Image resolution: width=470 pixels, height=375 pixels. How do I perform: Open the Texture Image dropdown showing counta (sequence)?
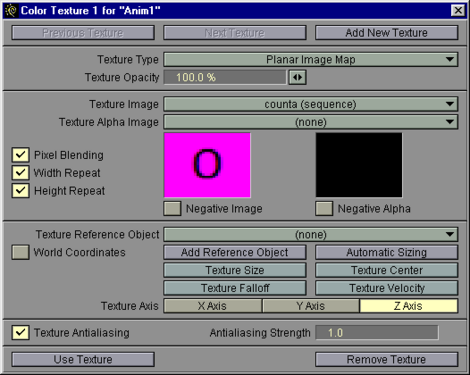(x=311, y=104)
